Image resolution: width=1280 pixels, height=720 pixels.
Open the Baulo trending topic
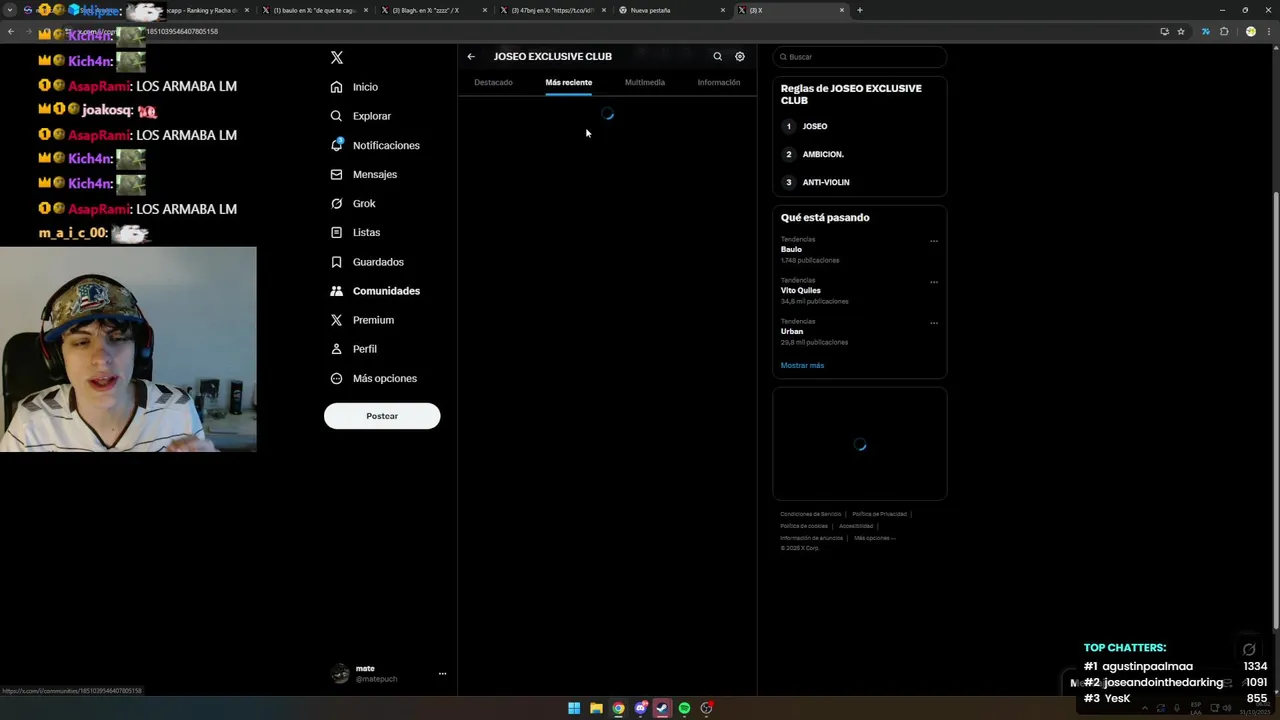[791, 249]
